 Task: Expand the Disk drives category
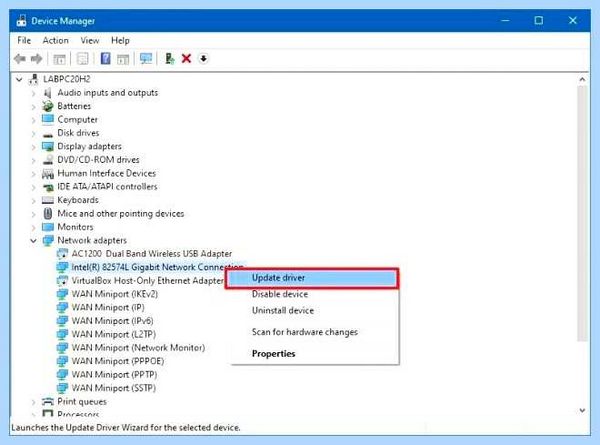pyautogui.click(x=33, y=134)
